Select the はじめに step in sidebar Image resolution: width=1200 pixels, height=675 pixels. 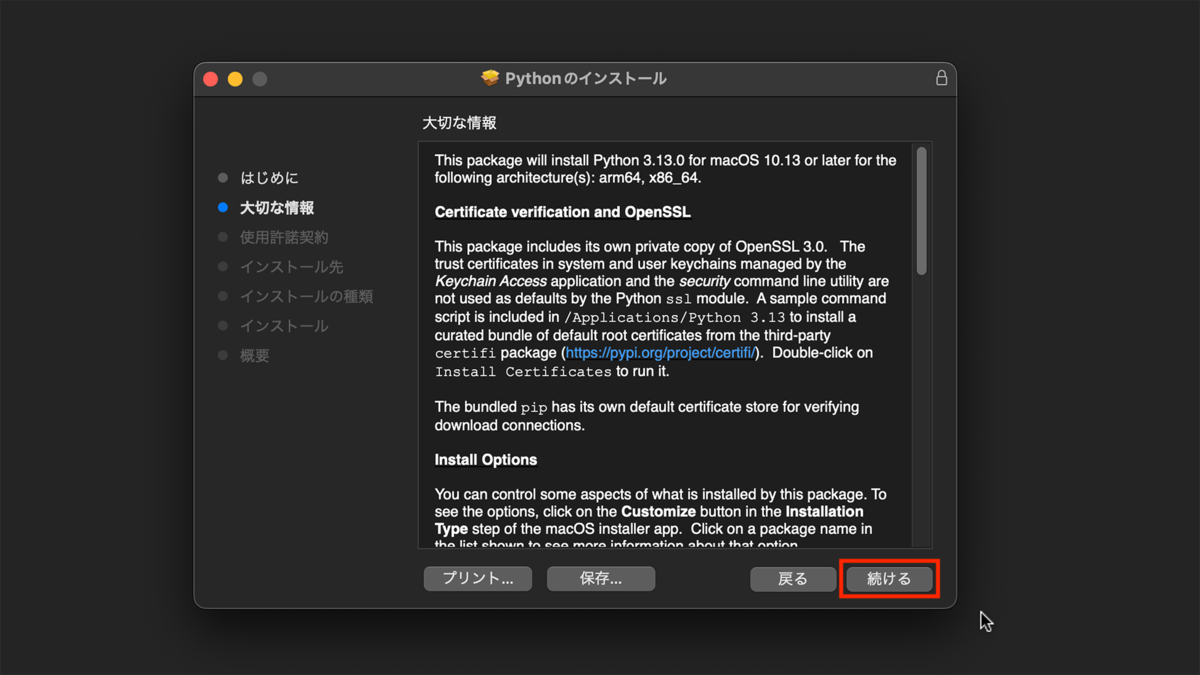pos(269,178)
